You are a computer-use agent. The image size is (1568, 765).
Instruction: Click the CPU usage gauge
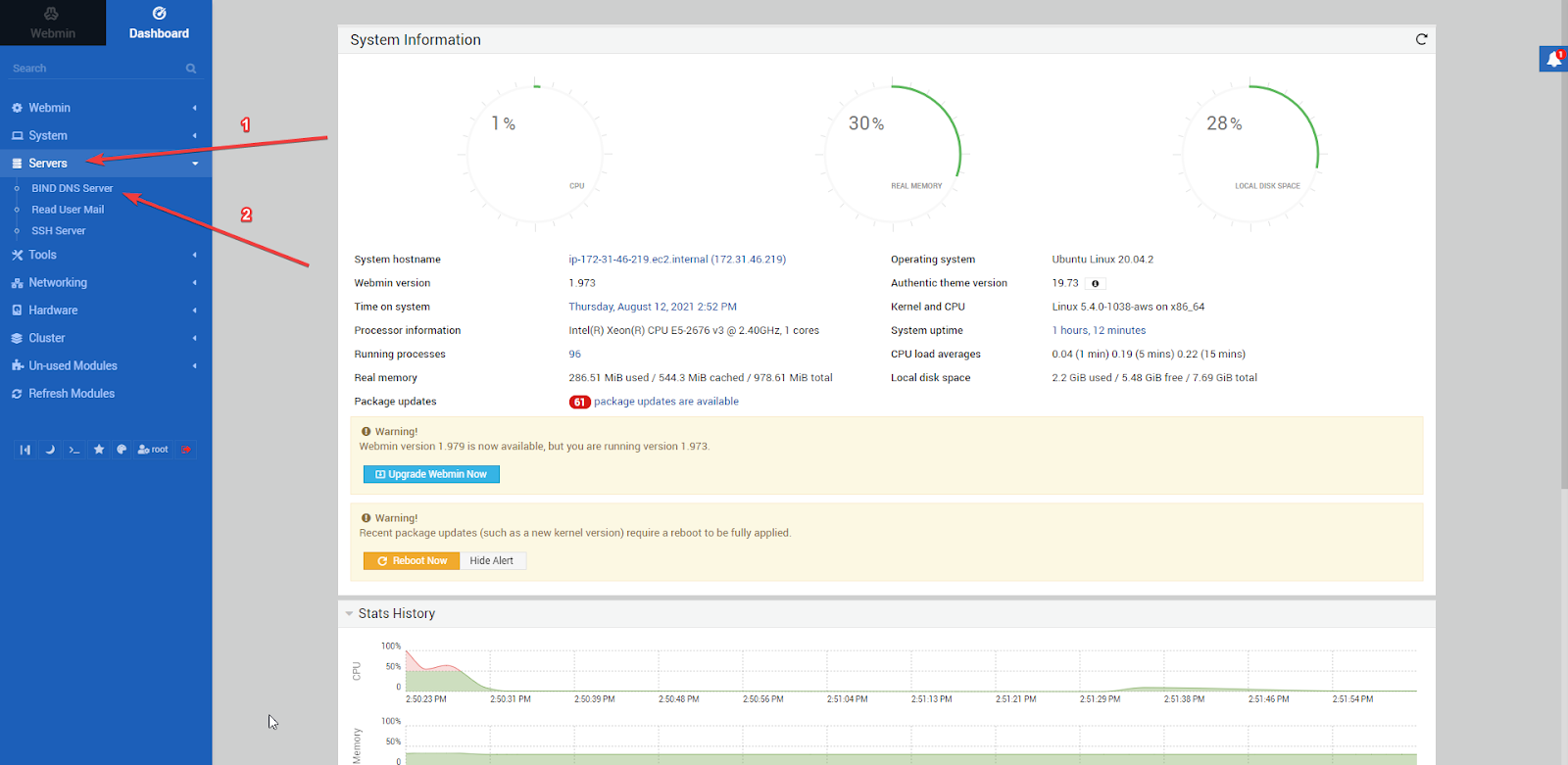click(x=535, y=154)
